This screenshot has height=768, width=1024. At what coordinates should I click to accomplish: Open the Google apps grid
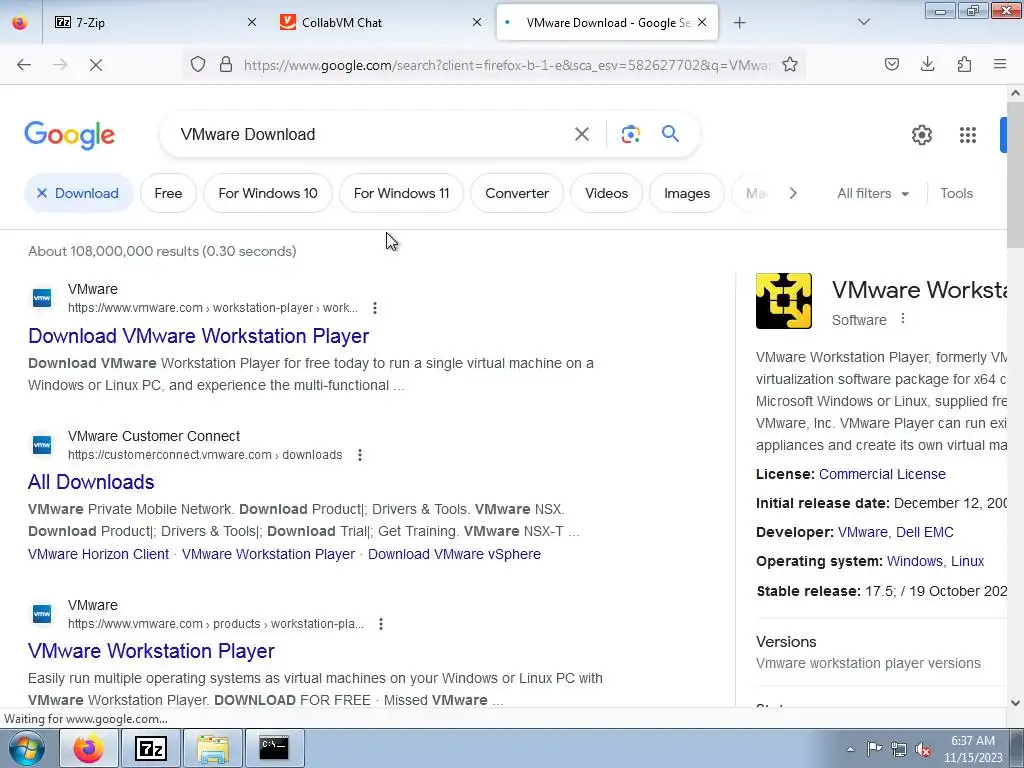coord(968,135)
